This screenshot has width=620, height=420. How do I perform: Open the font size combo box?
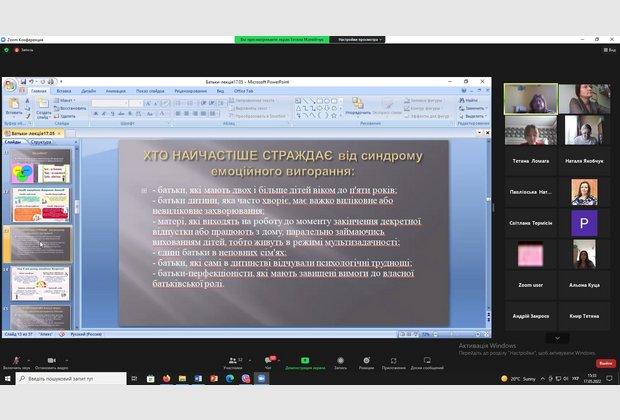(136, 103)
